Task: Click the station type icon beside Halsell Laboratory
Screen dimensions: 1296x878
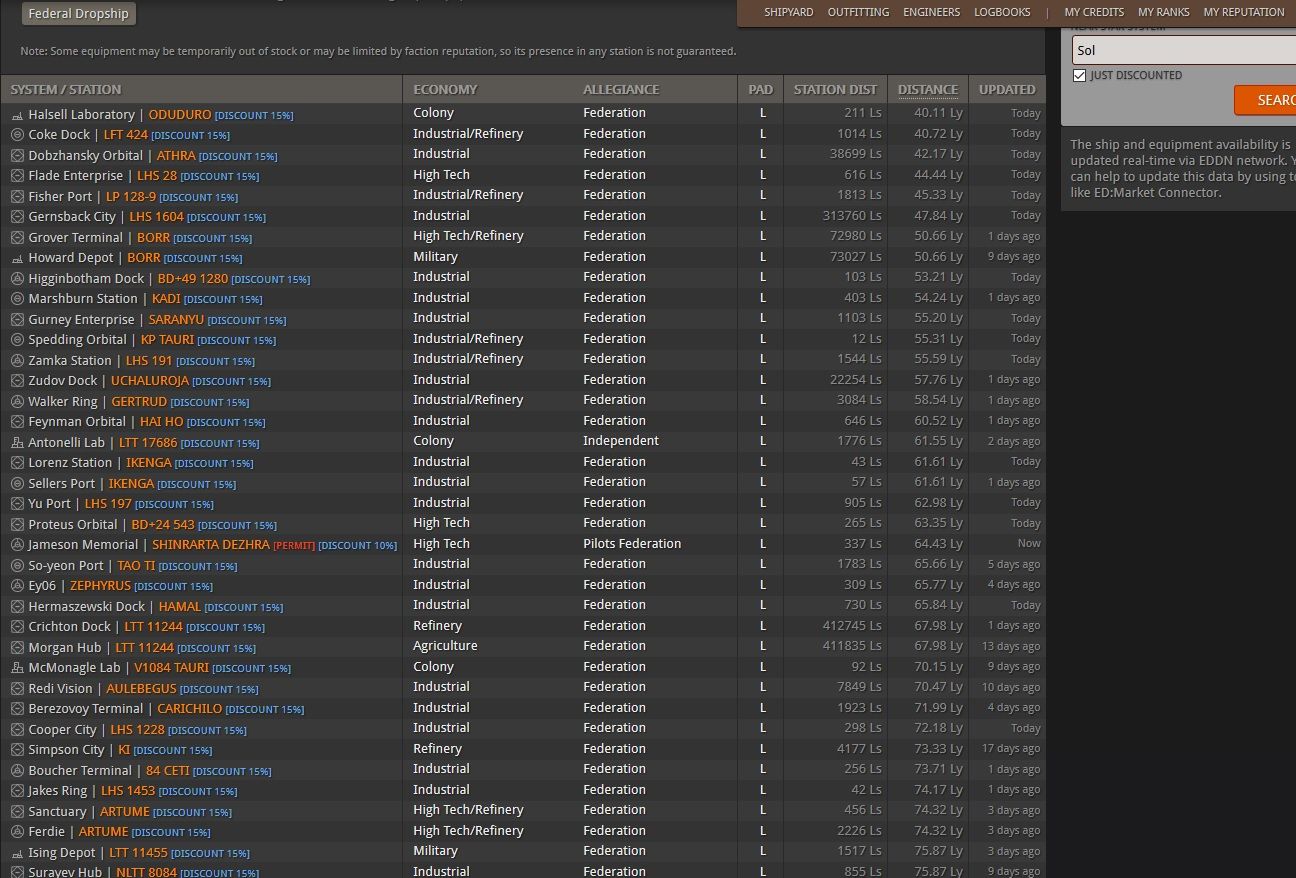Action: pyautogui.click(x=17, y=115)
